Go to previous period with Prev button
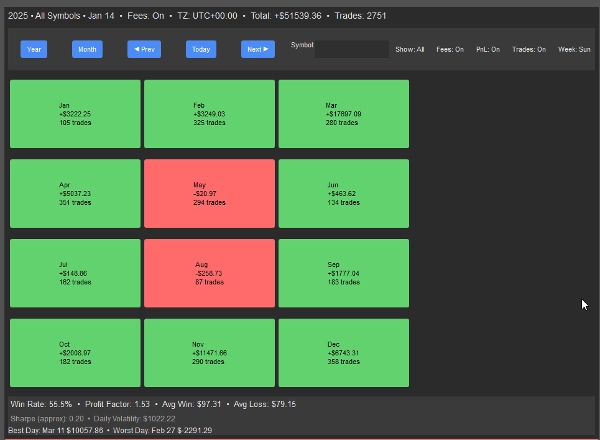Image resolution: width=600 pixels, height=440 pixels. click(143, 49)
